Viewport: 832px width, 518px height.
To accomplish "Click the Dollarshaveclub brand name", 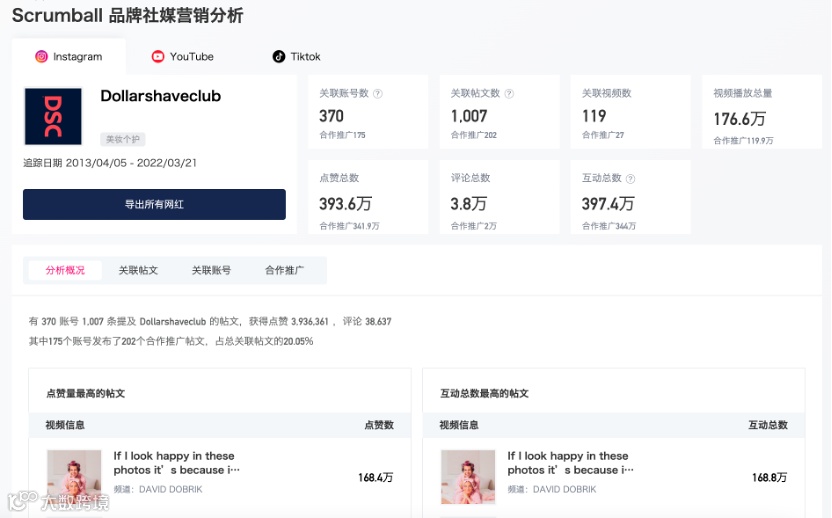I will [x=161, y=96].
